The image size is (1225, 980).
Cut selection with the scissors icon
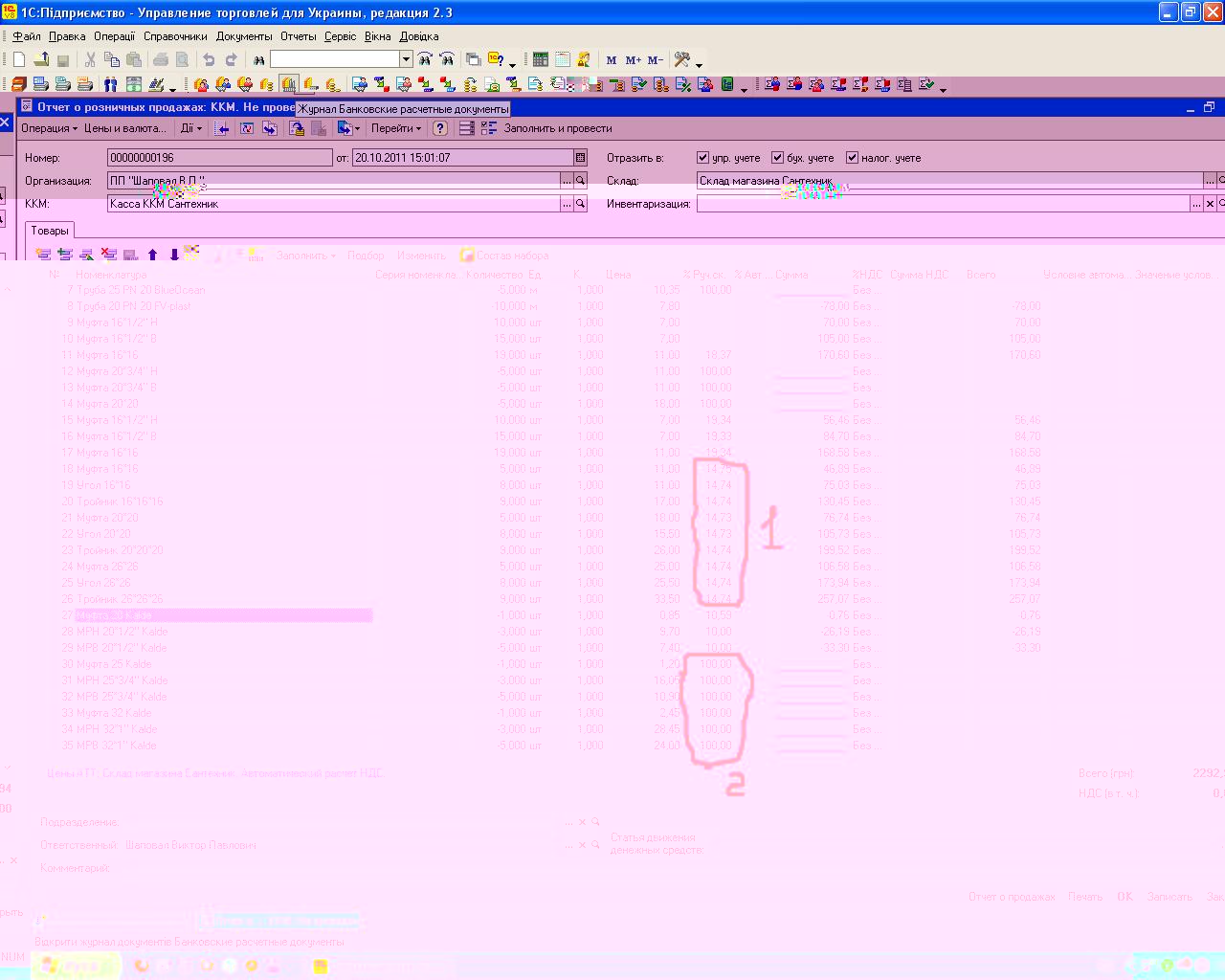(x=90, y=59)
